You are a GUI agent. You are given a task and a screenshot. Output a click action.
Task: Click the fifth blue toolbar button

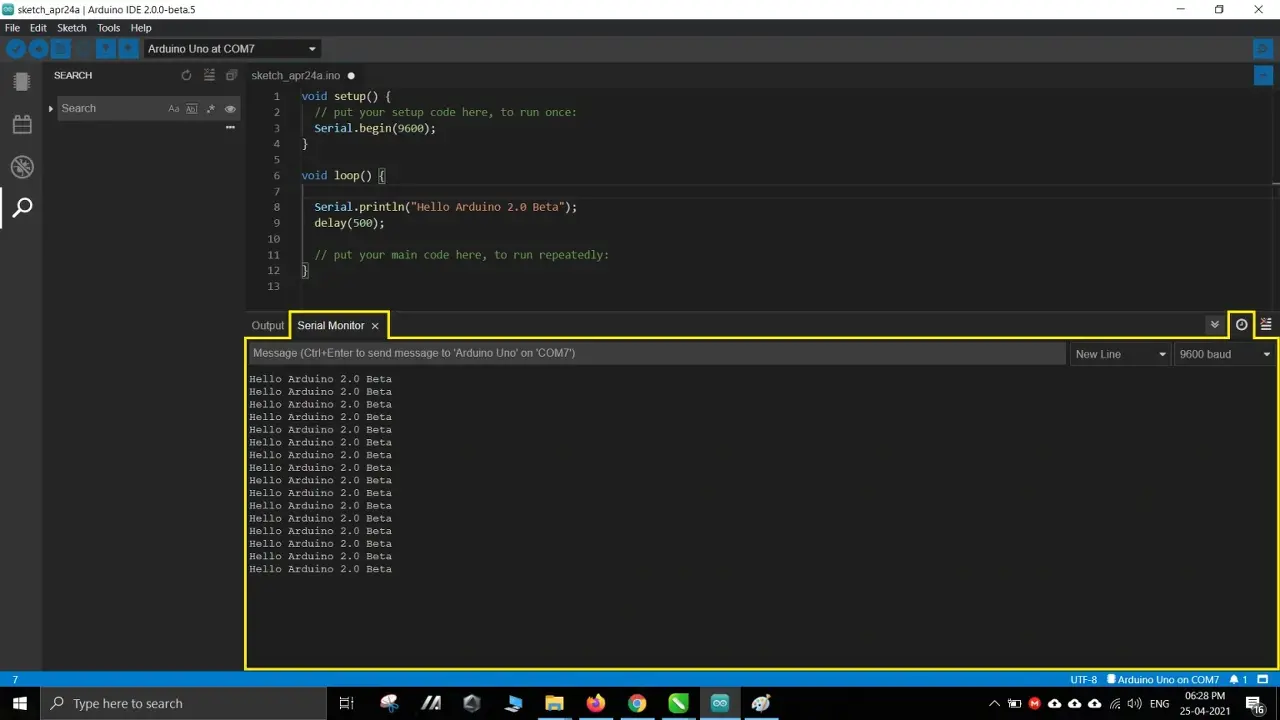click(105, 48)
